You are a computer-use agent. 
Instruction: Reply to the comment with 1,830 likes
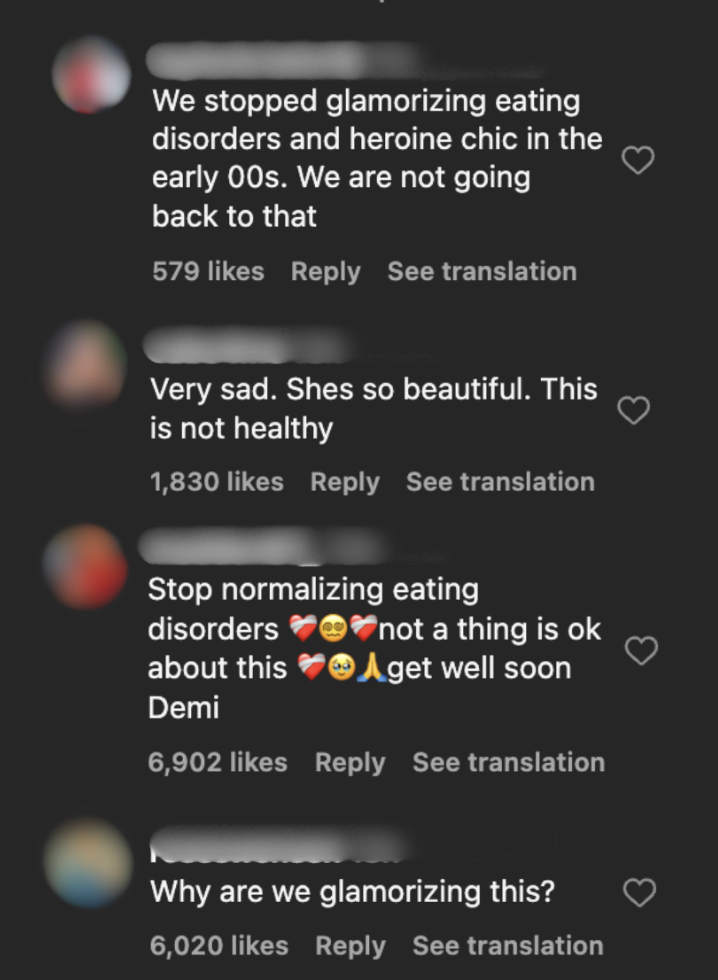pos(344,481)
